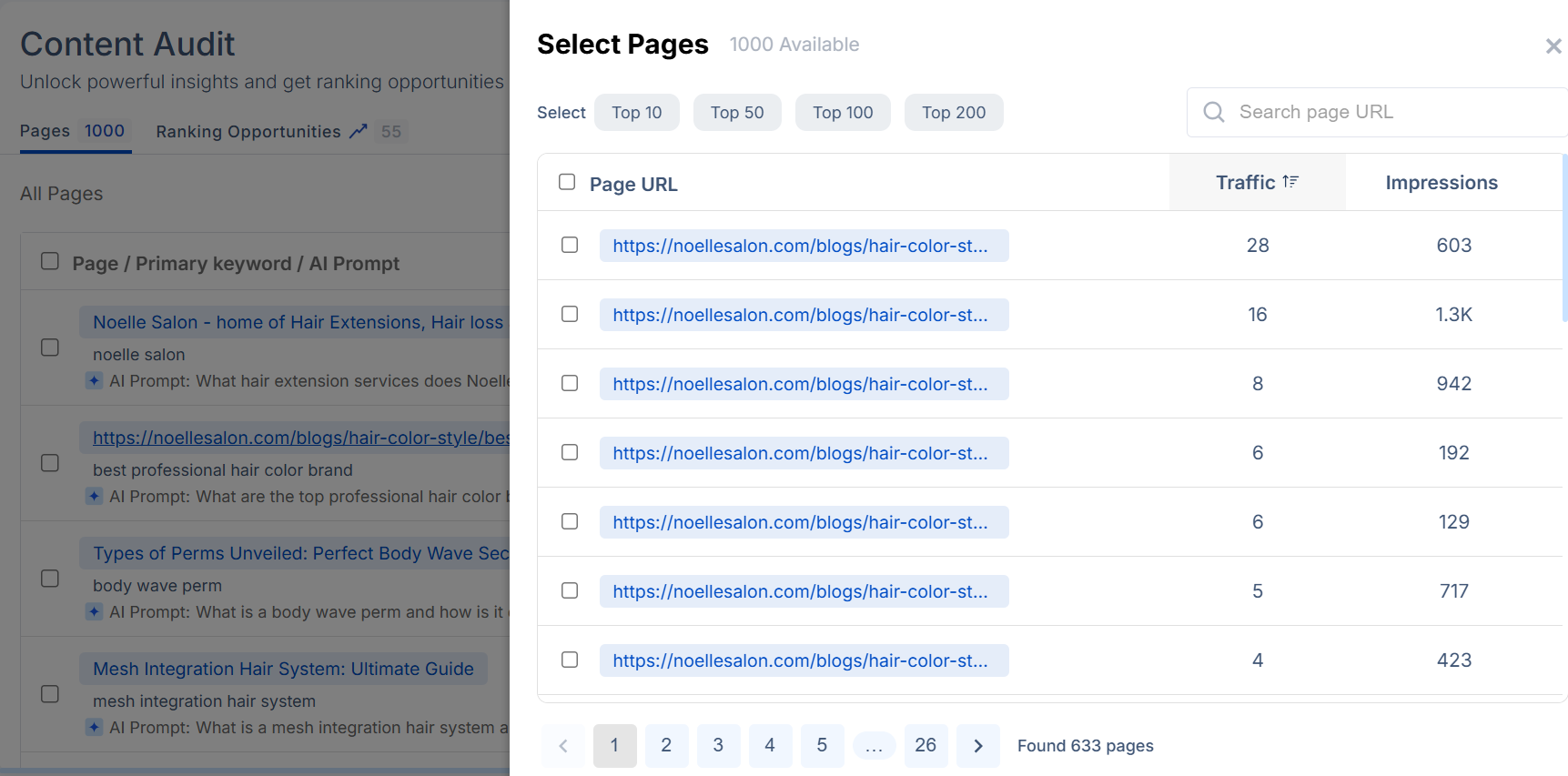Click AI sparkle icon beside body wave perm prompt

(x=94, y=611)
